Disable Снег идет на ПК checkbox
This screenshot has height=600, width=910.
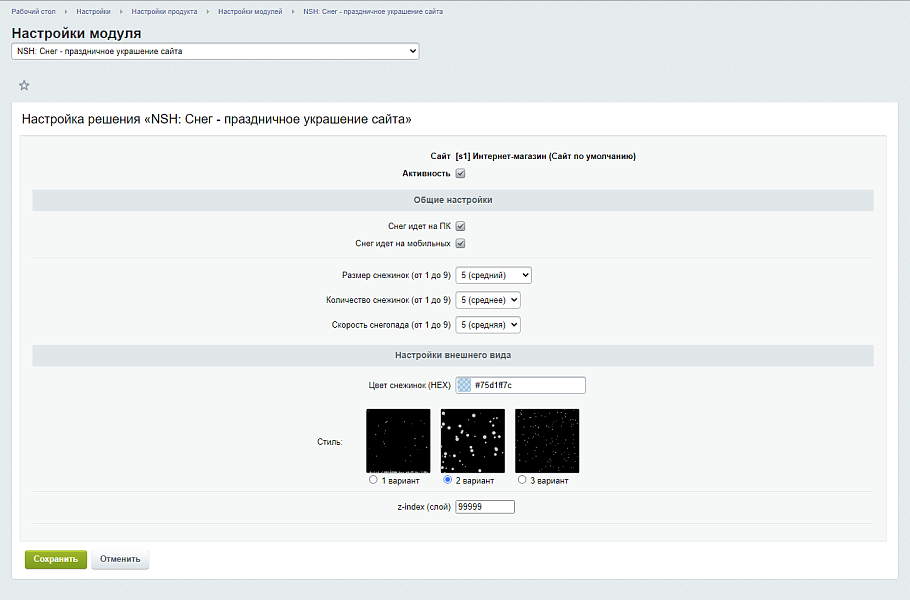tap(460, 226)
